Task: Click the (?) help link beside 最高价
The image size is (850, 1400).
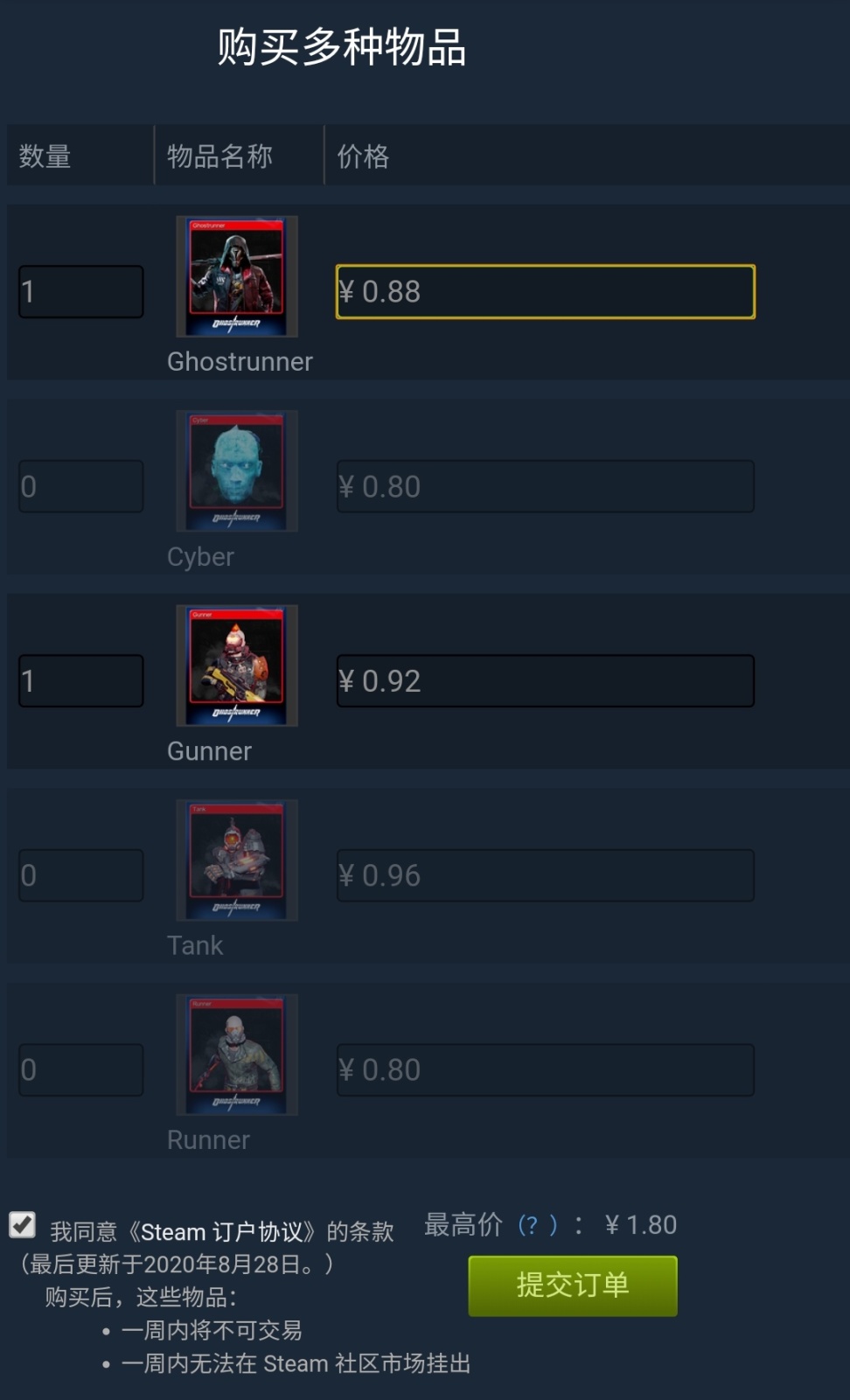Action: (x=537, y=1224)
